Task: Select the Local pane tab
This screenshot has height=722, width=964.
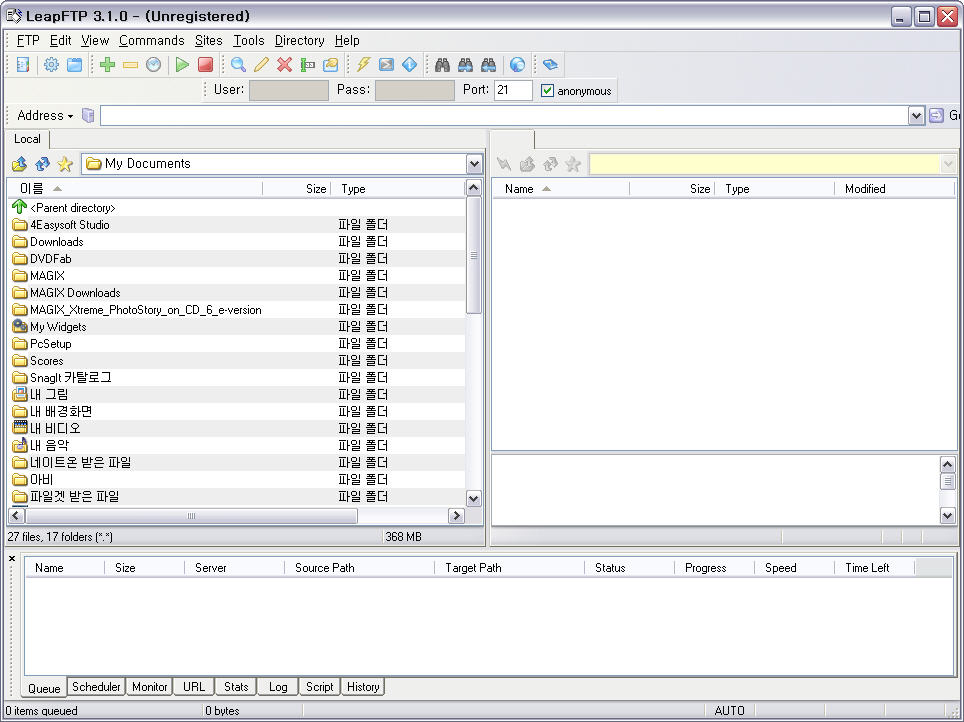Action: click(27, 139)
